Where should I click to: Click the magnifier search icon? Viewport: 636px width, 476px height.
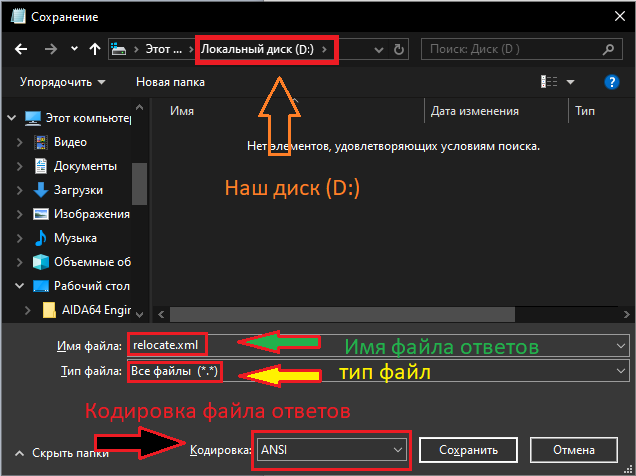pyautogui.click(x=608, y=49)
